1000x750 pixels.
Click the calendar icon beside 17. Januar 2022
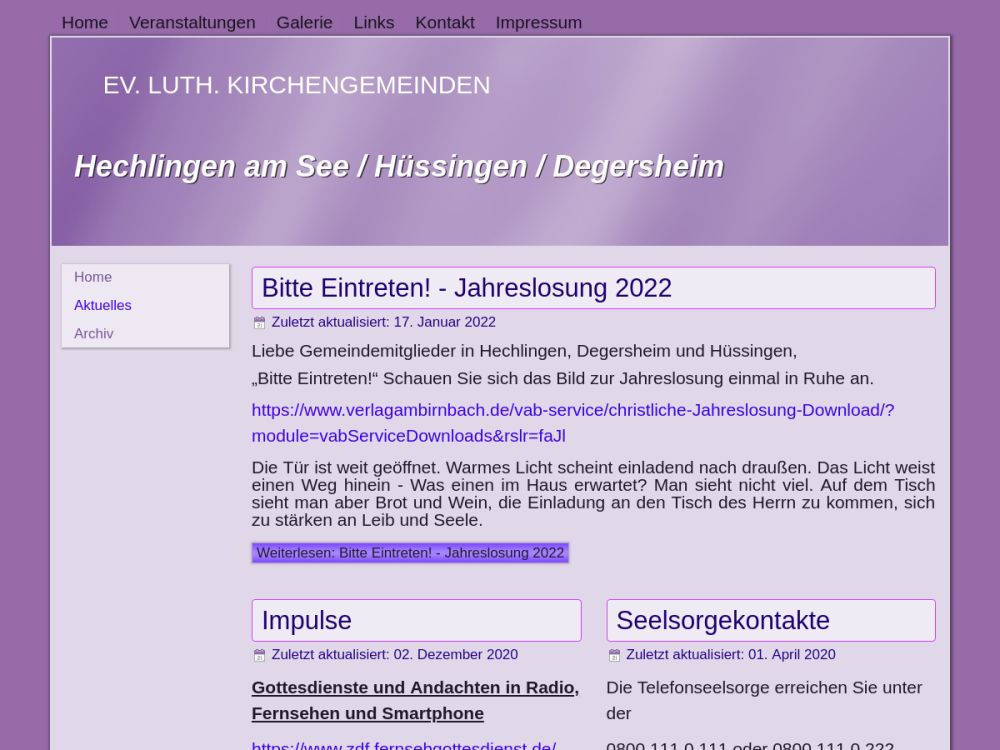(260, 323)
